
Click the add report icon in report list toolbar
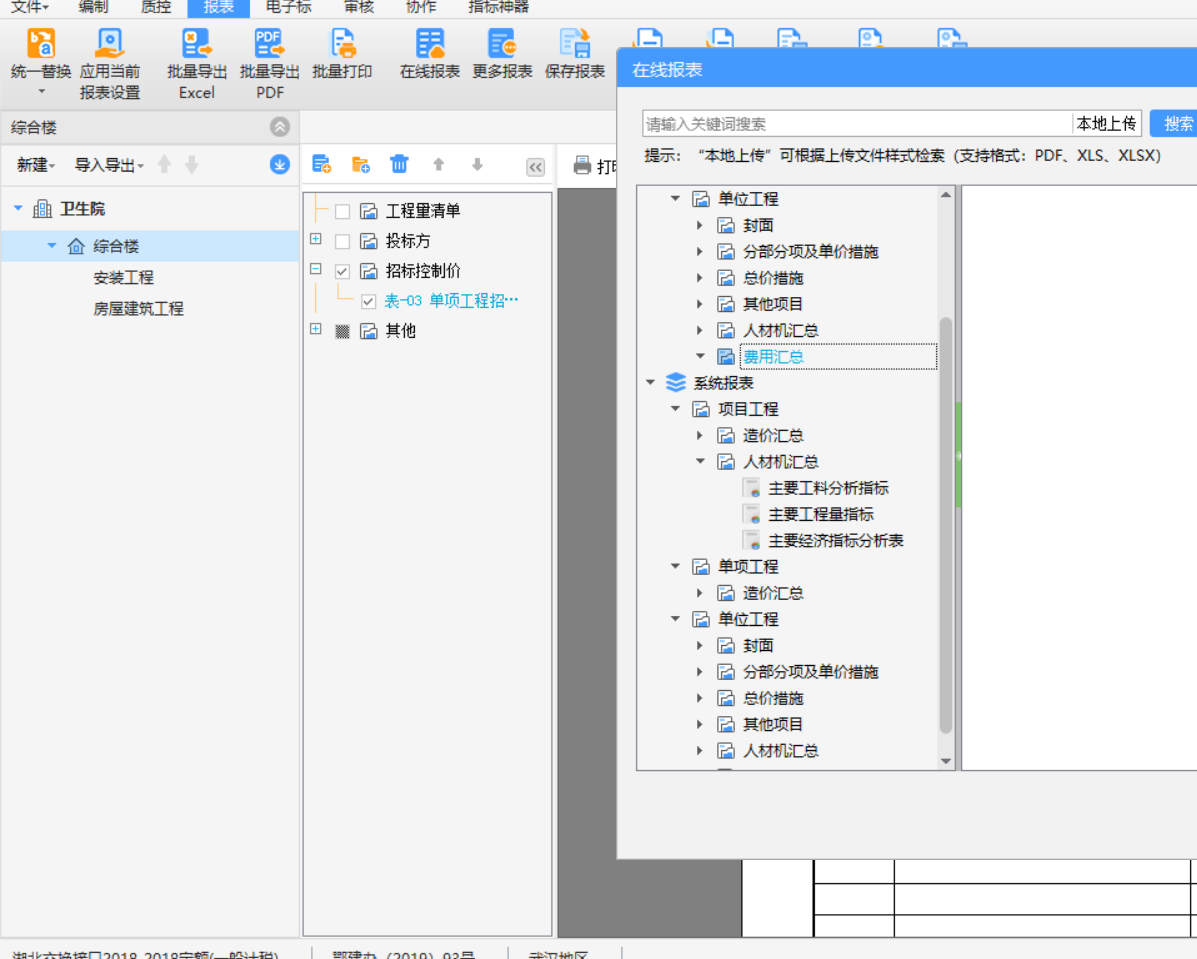[x=321, y=164]
